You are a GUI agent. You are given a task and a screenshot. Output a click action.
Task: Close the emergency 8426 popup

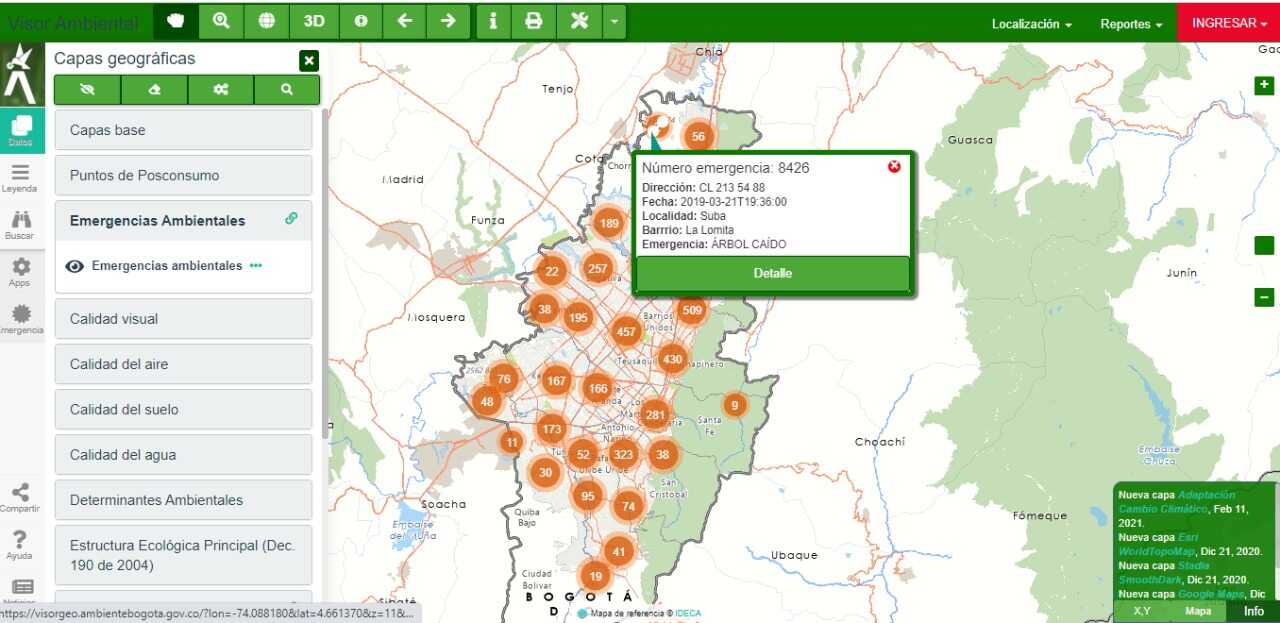894,166
